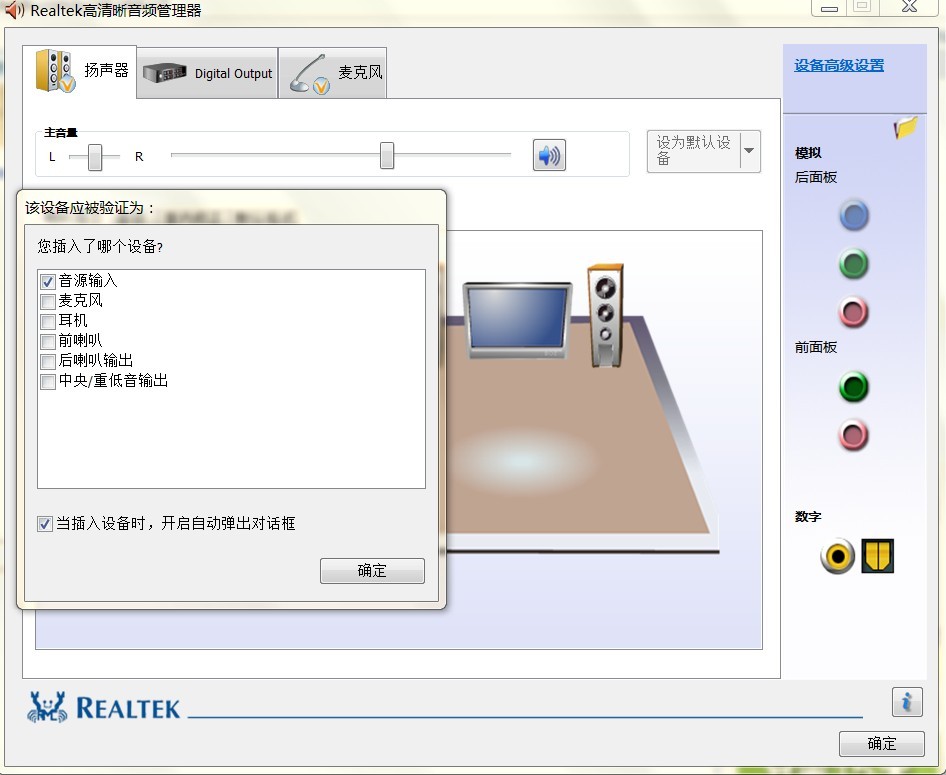Check the 后喇叭输出 checkbox
Viewport: 946px width, 775px height.
48,361
